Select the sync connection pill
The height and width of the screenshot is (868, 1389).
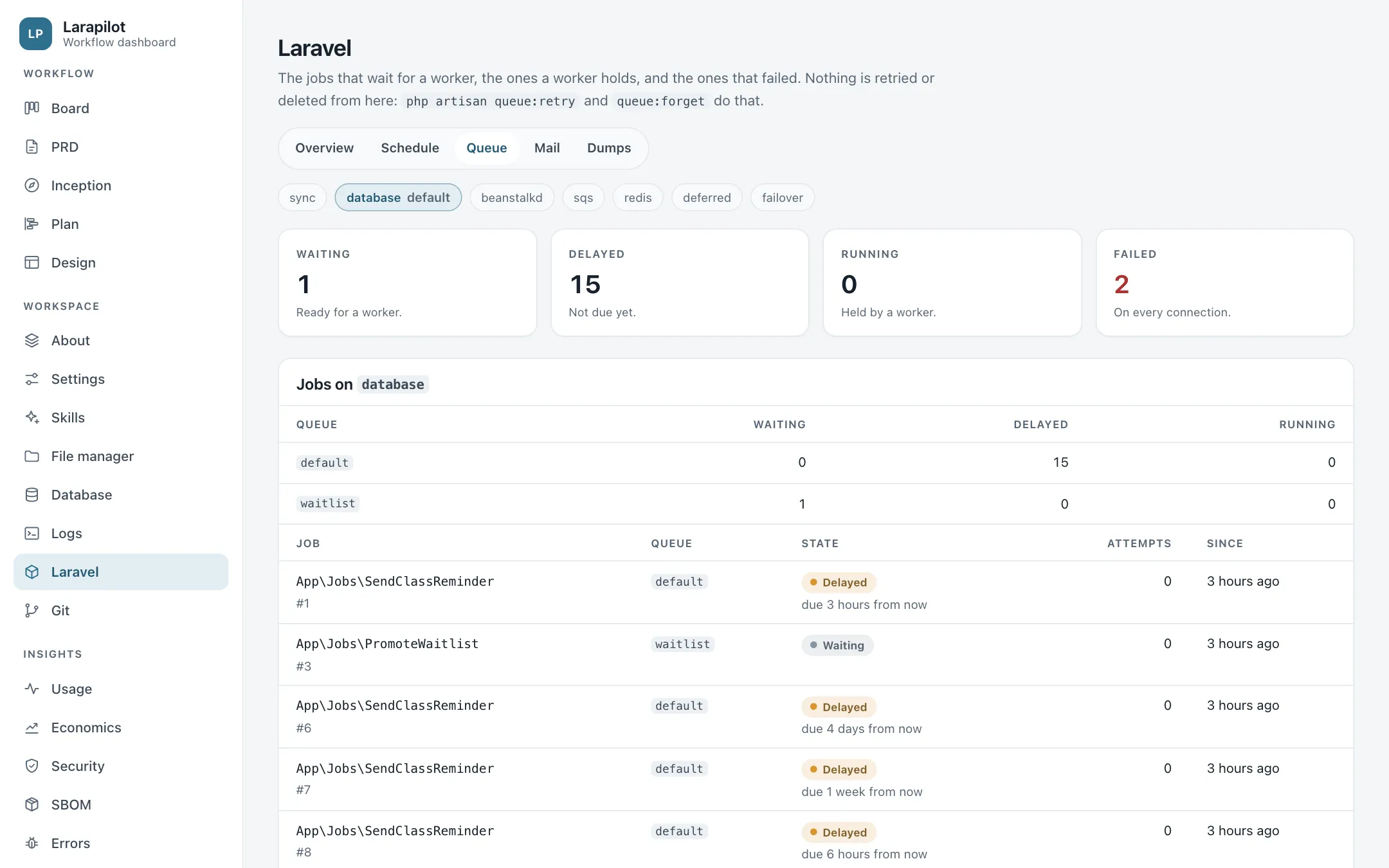(302, 197)
